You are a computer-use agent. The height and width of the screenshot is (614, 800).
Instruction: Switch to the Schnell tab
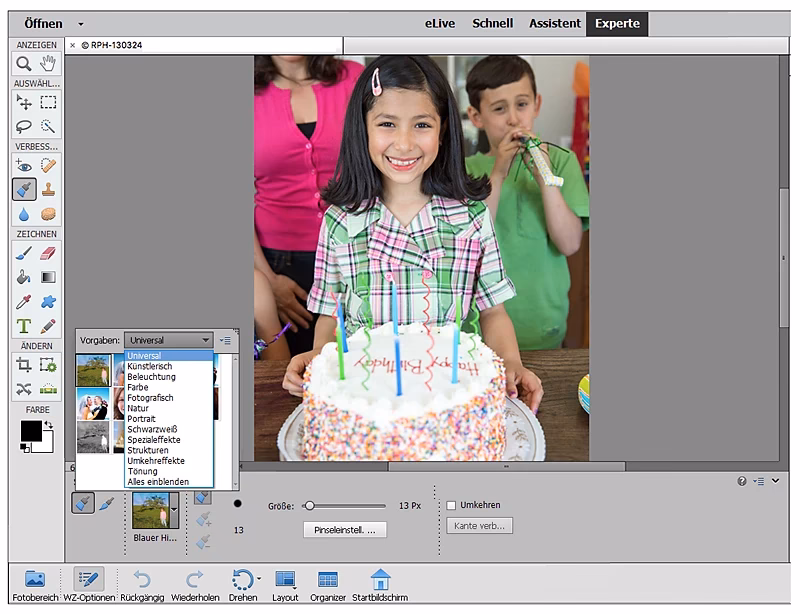[x=493, y=23]
